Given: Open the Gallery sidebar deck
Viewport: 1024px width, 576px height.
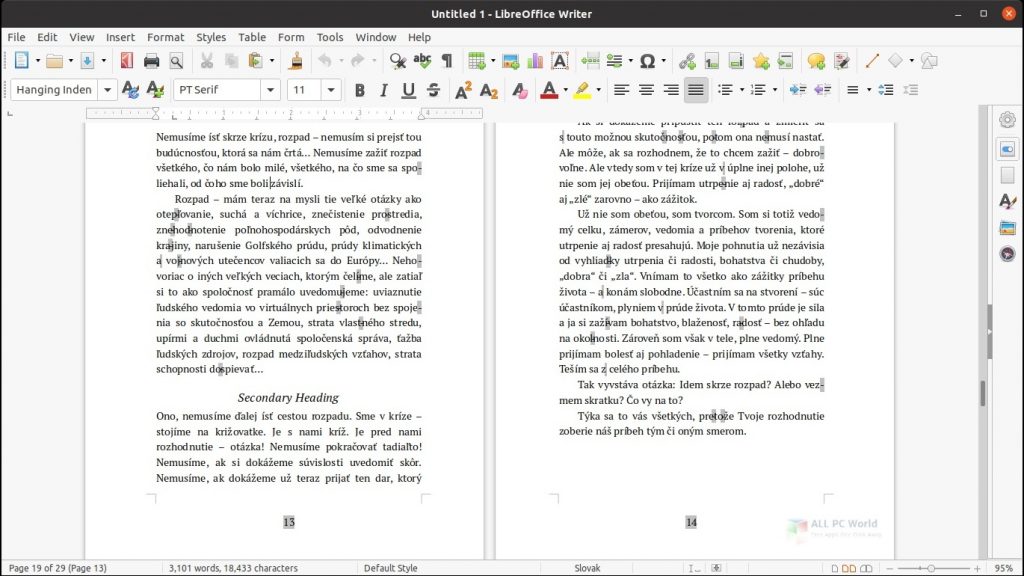Looking at the screenshot, I should tap(1008, 228).
